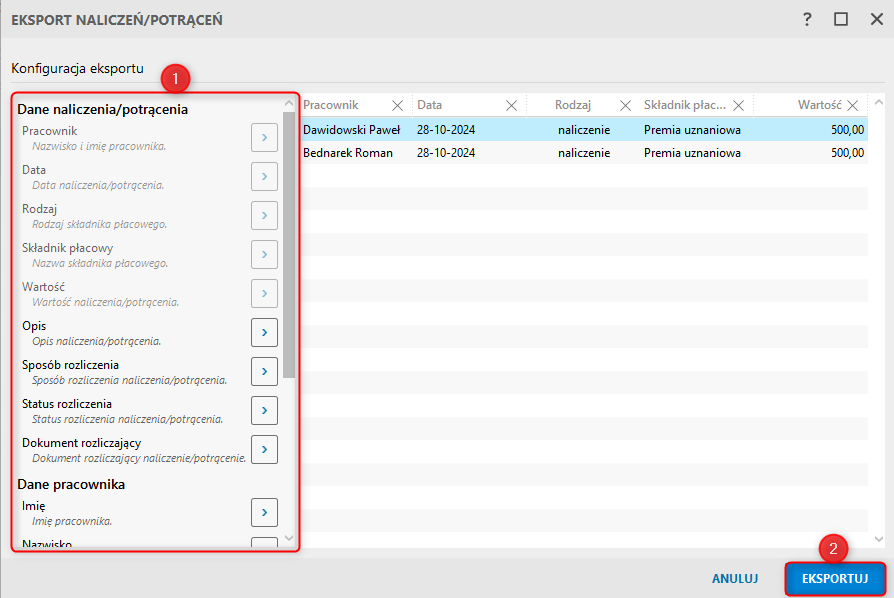
Task: Select the Dawidowski Paweł row
Action: pos(584,130)
